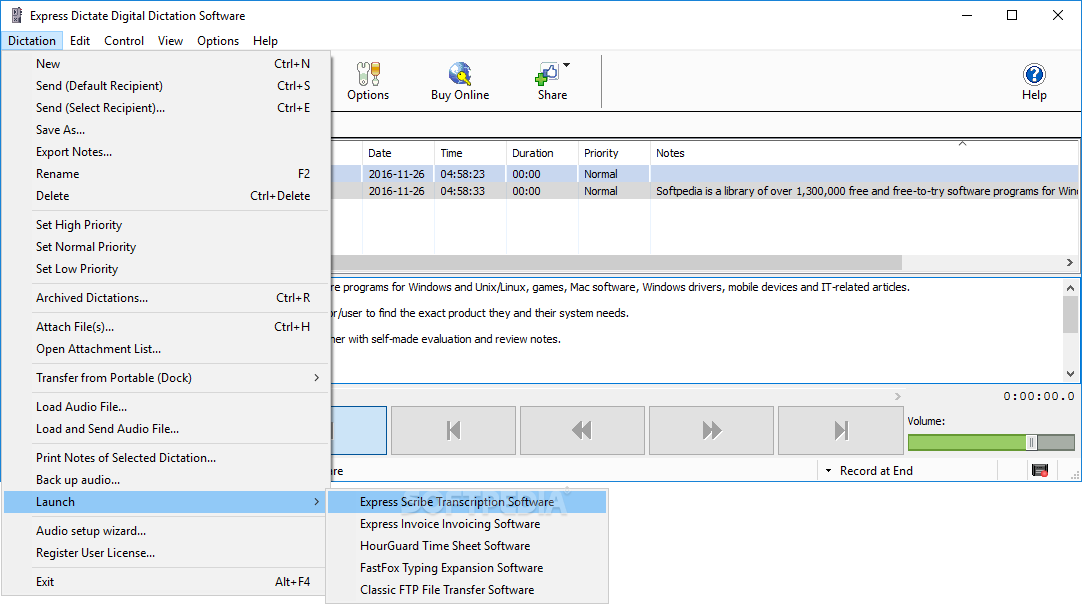Click the notes pane scroll down arrow
1082x604 pixels.
click(1070, 373)
